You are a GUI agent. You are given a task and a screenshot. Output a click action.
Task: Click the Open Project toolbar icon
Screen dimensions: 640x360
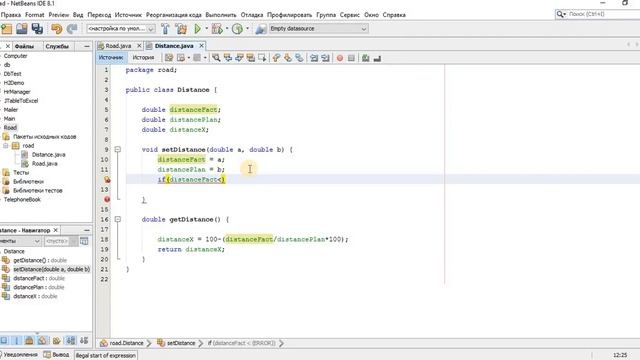tap(22, 29)
